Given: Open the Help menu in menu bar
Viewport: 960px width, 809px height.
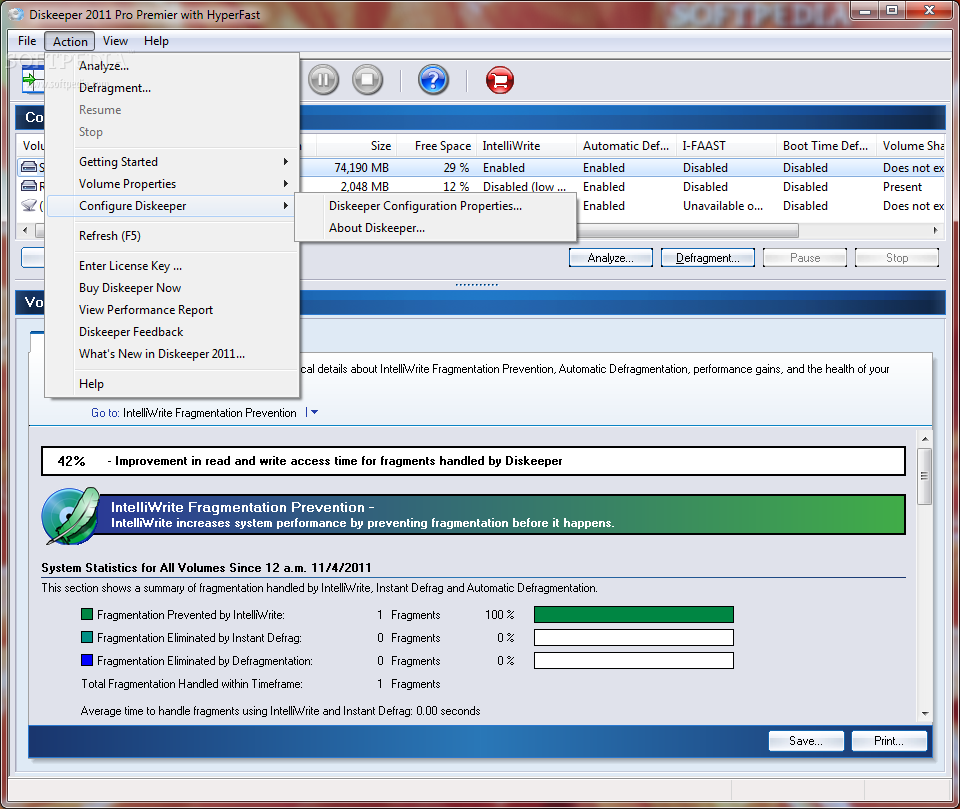Looking at the screenshot, I should tap(156, 41).
